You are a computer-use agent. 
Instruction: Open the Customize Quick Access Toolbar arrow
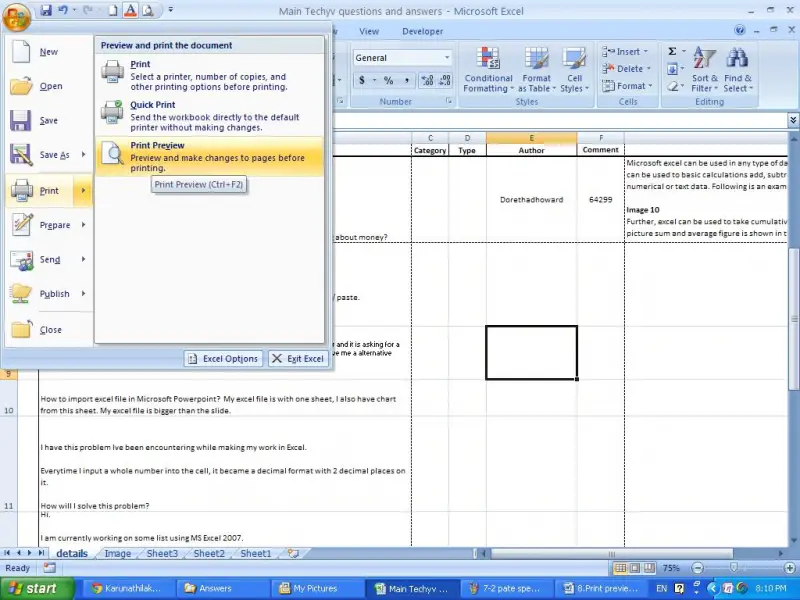coord(170,10)
